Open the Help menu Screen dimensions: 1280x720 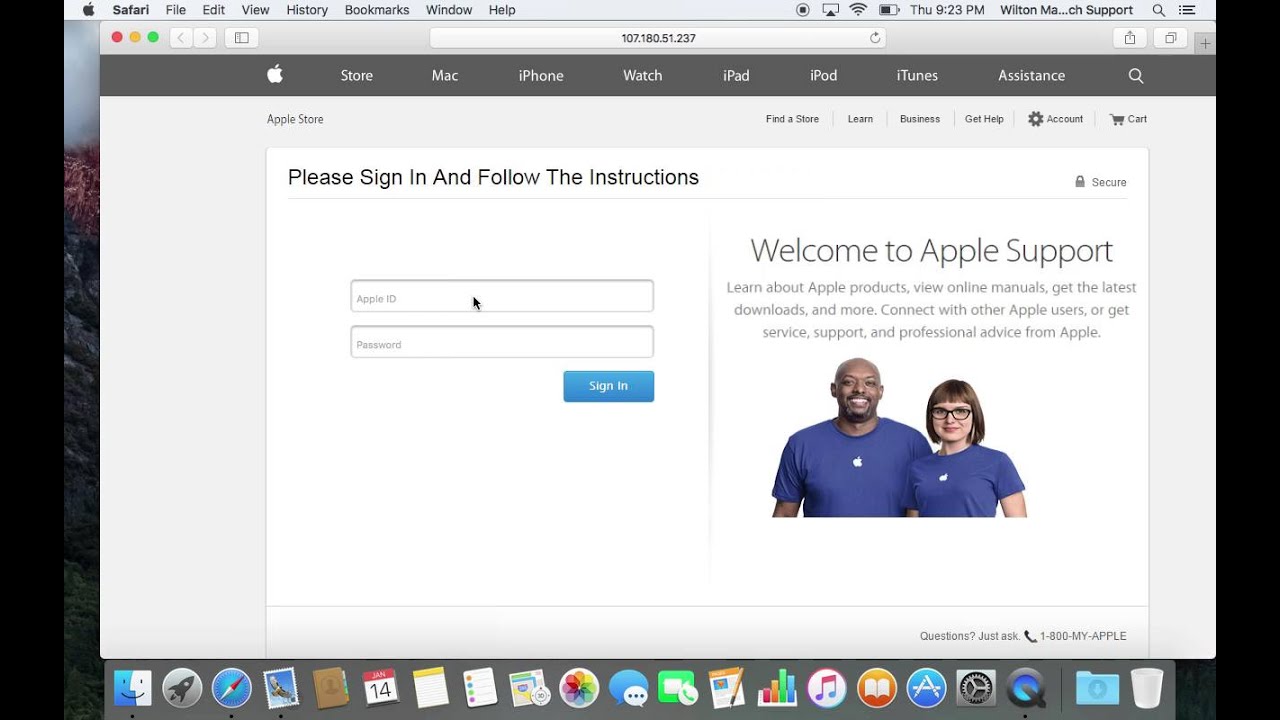(x=502, y=10)
